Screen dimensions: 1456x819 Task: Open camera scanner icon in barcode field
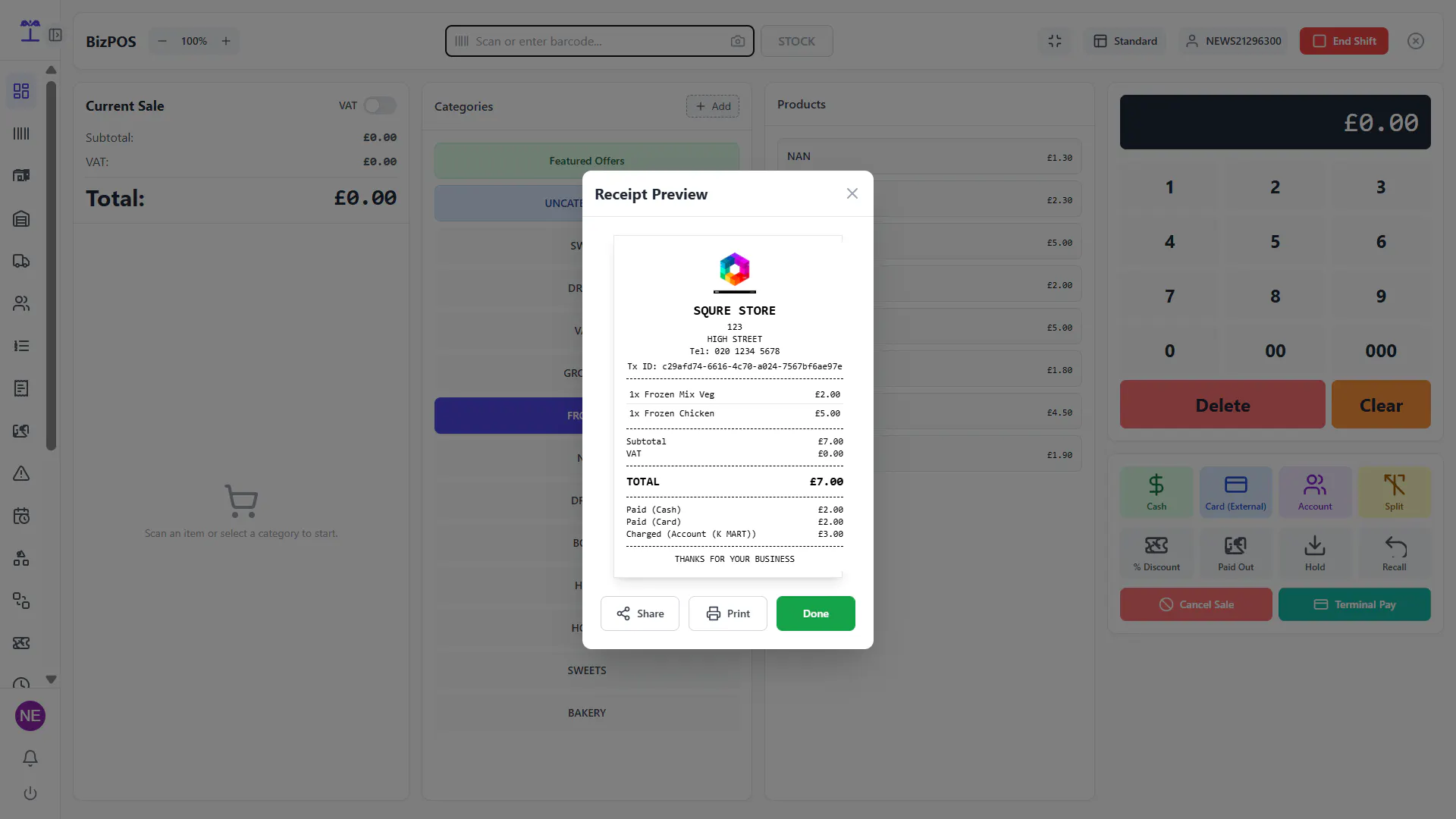737,41
